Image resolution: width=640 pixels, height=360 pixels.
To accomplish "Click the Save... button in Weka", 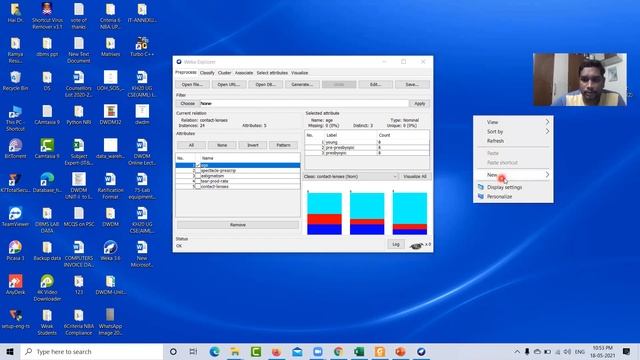I will (412, 84).
